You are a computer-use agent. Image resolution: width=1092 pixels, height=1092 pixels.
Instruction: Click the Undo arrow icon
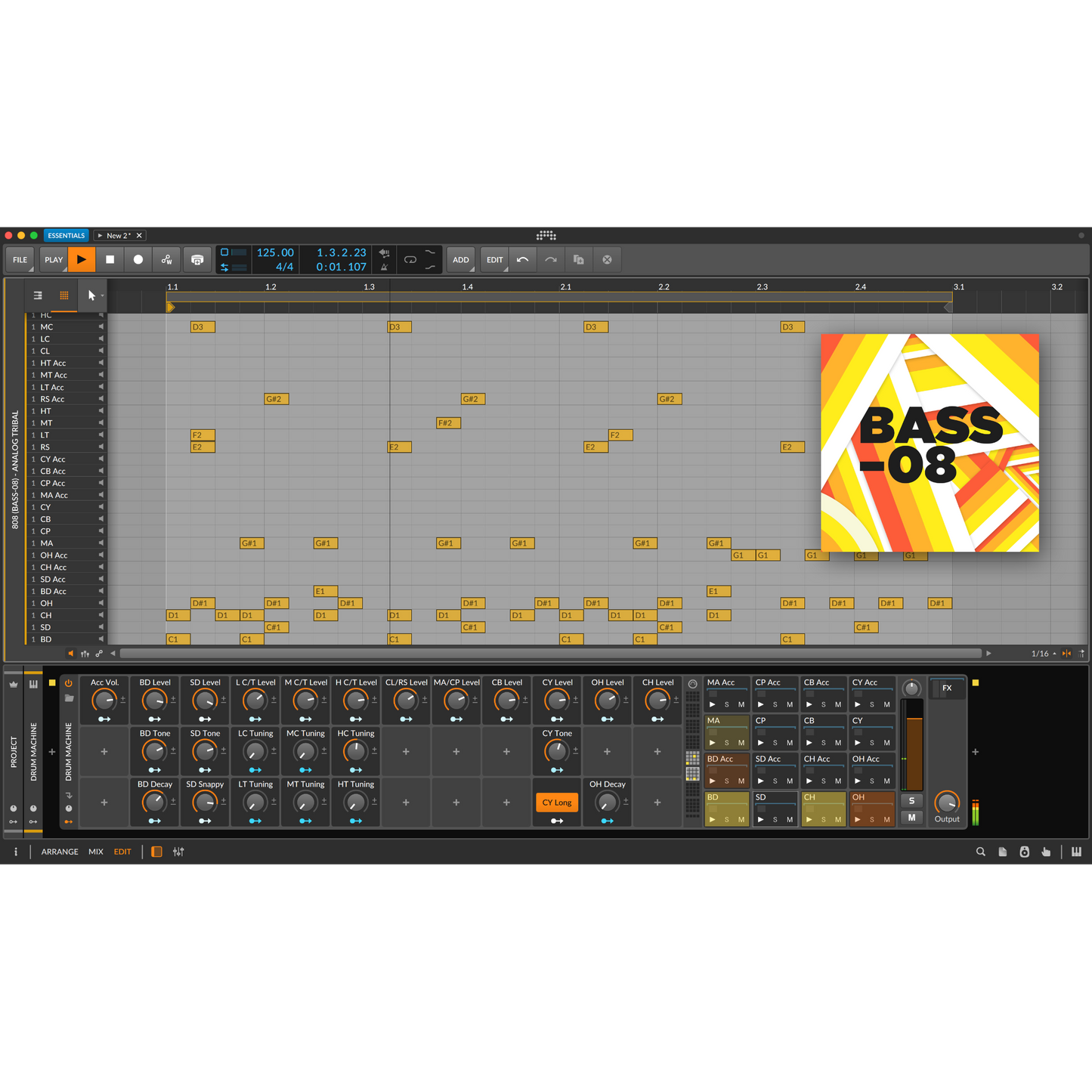click(522, 259)
